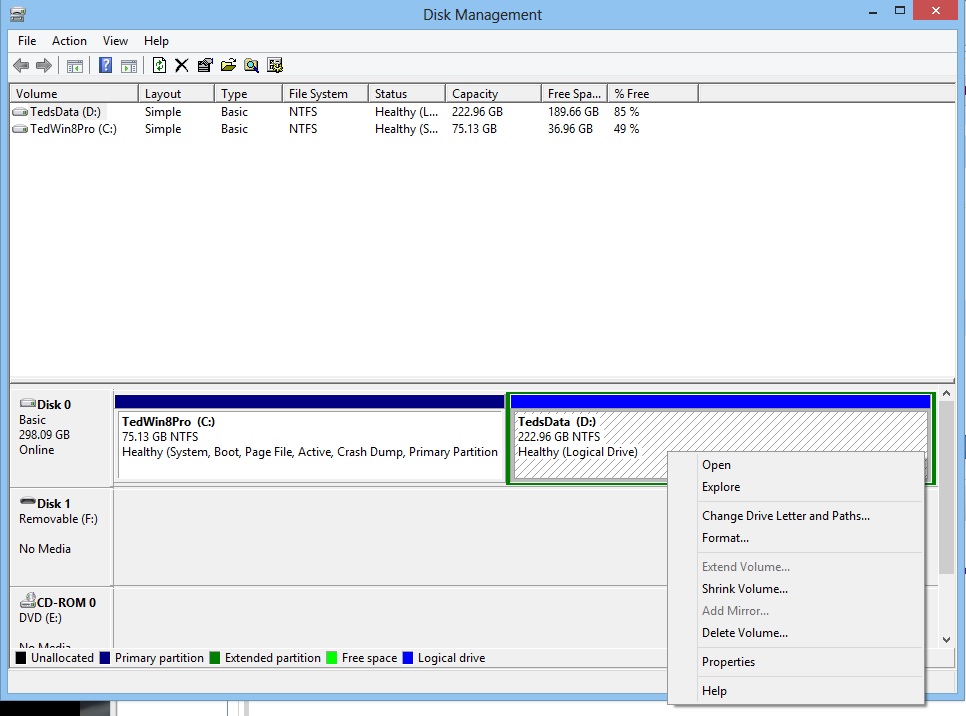Click the scrollbar down arrow in disk pane

point(947,639)
